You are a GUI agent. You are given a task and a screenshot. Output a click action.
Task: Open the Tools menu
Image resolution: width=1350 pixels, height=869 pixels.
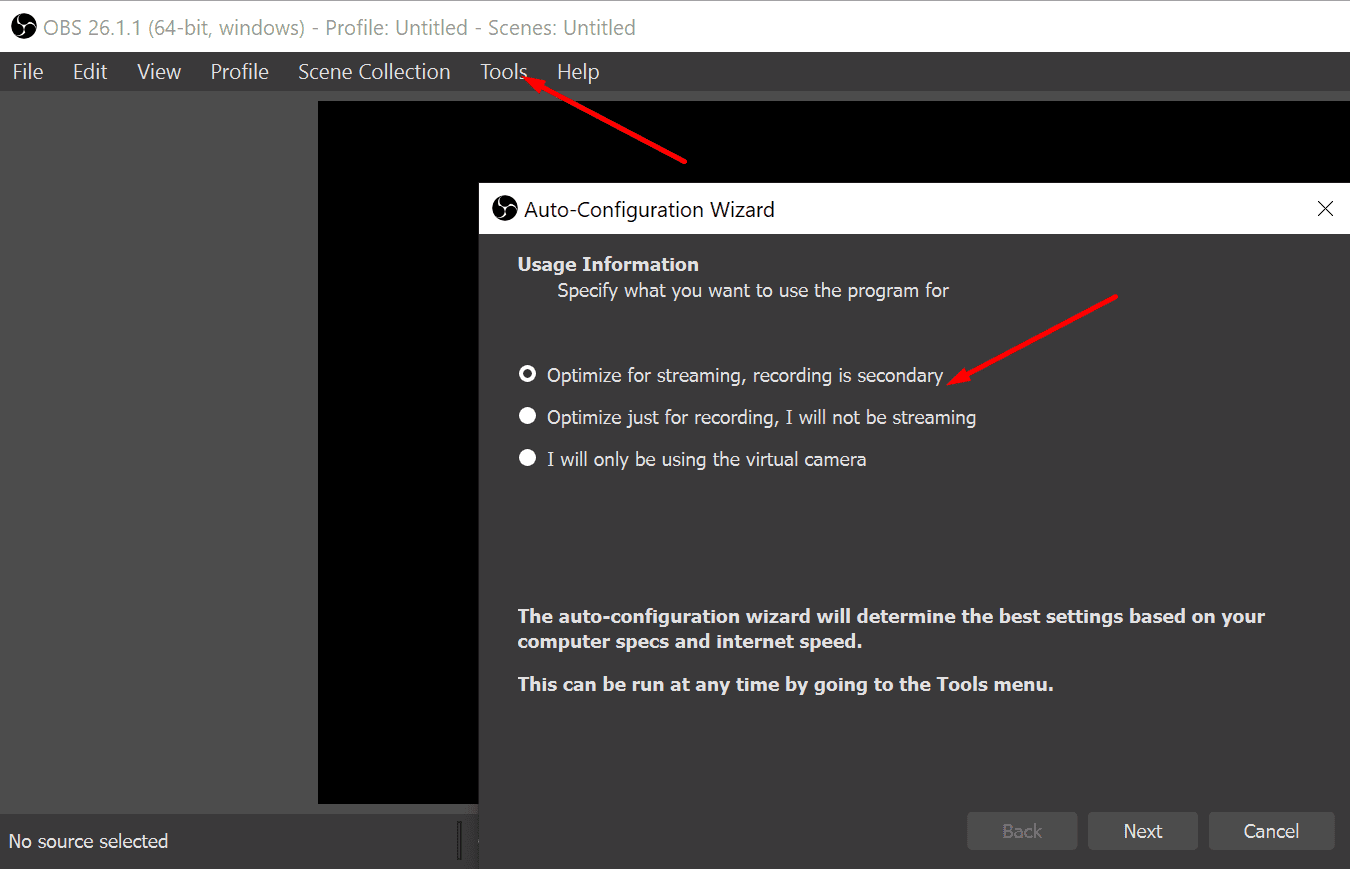pyautogui.click(x=504, y=72)
